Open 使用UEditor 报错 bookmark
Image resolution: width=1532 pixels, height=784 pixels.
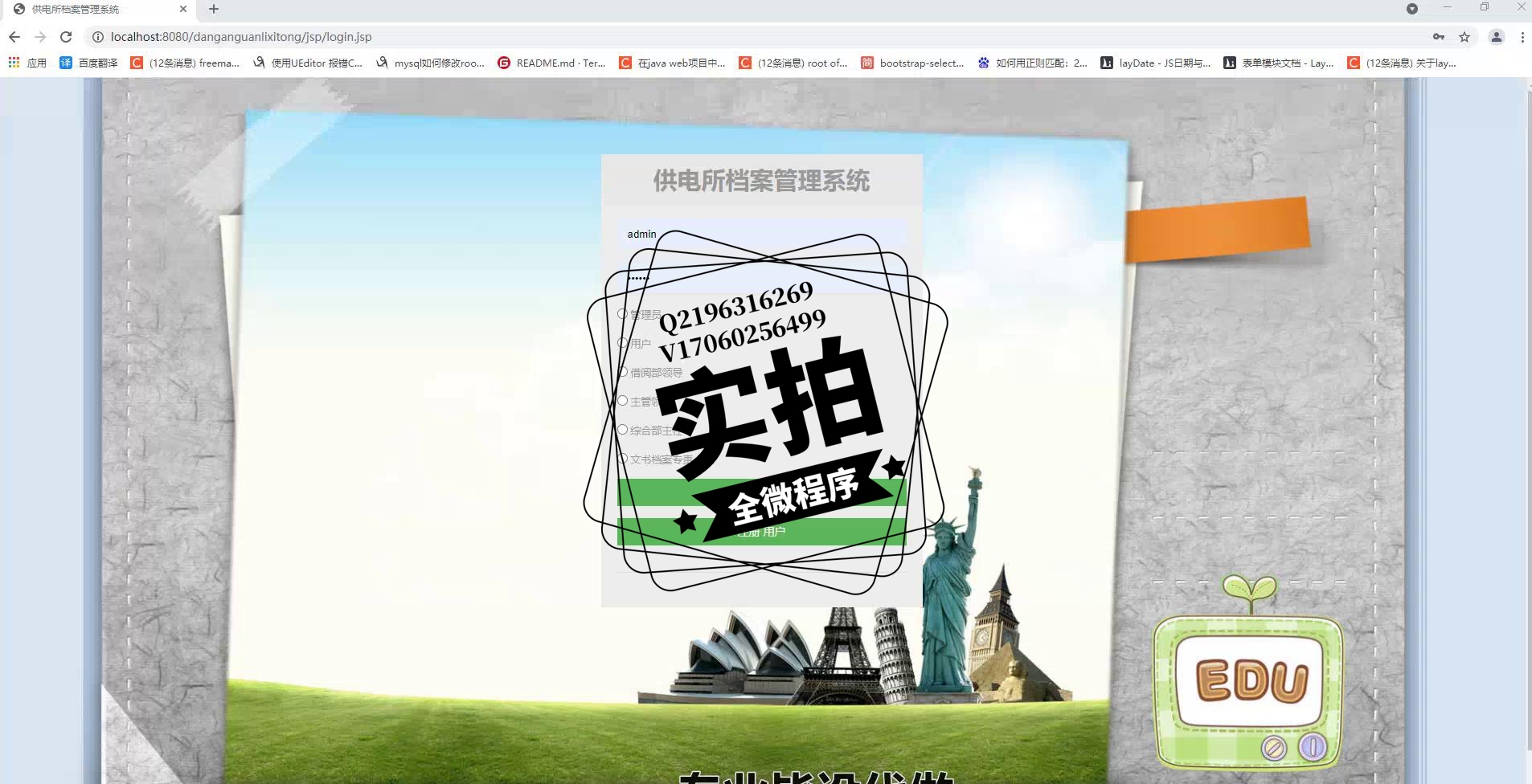[307, 63]
